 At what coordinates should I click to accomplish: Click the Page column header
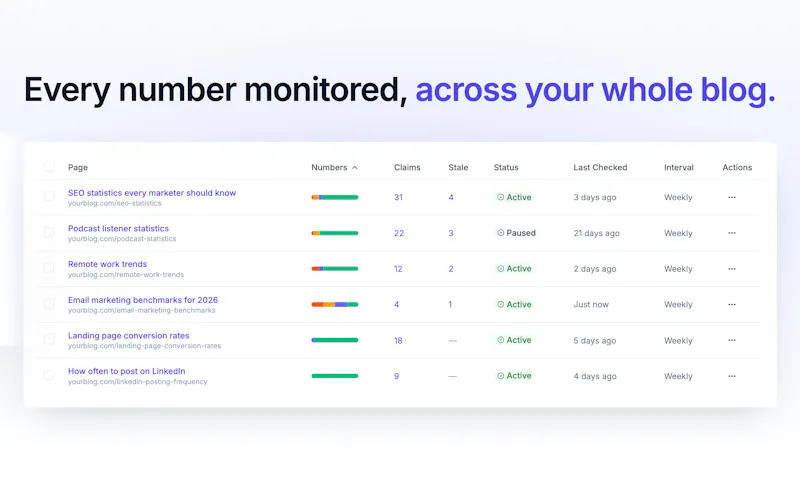pyautogui.click(x=78, y=167)
